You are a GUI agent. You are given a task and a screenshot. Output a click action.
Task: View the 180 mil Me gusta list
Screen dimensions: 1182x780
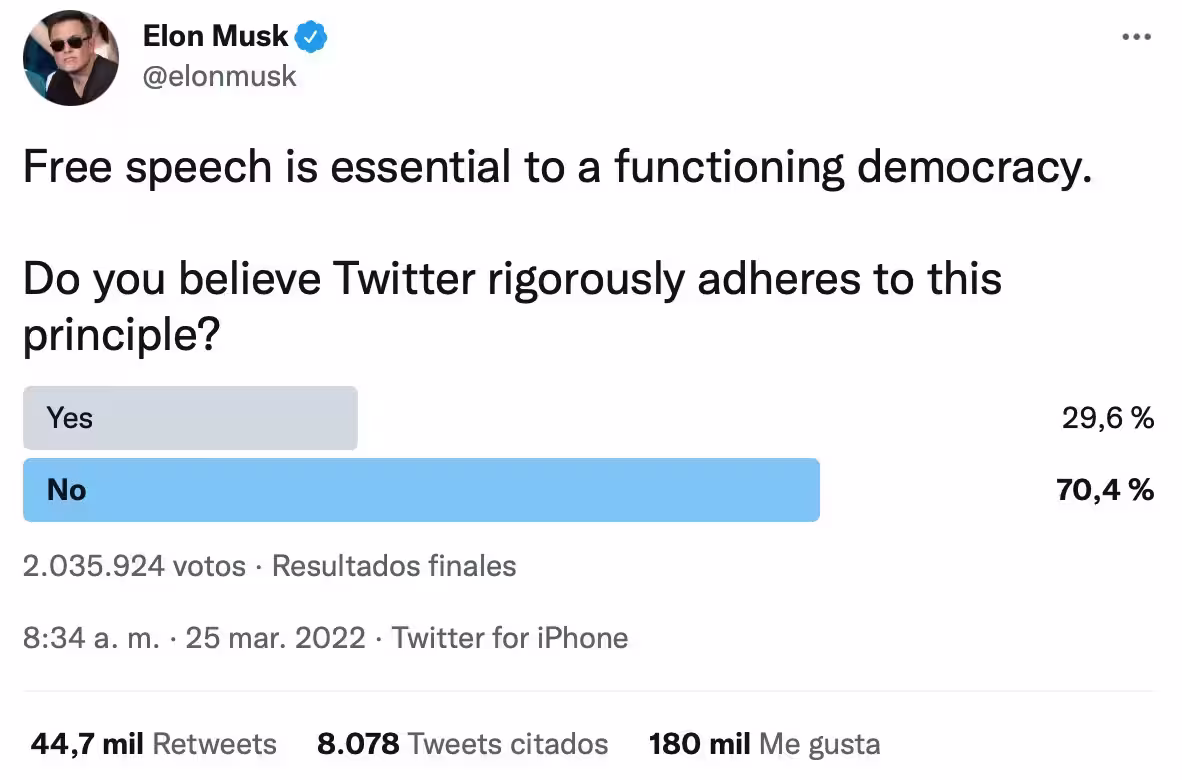[764, 745]
